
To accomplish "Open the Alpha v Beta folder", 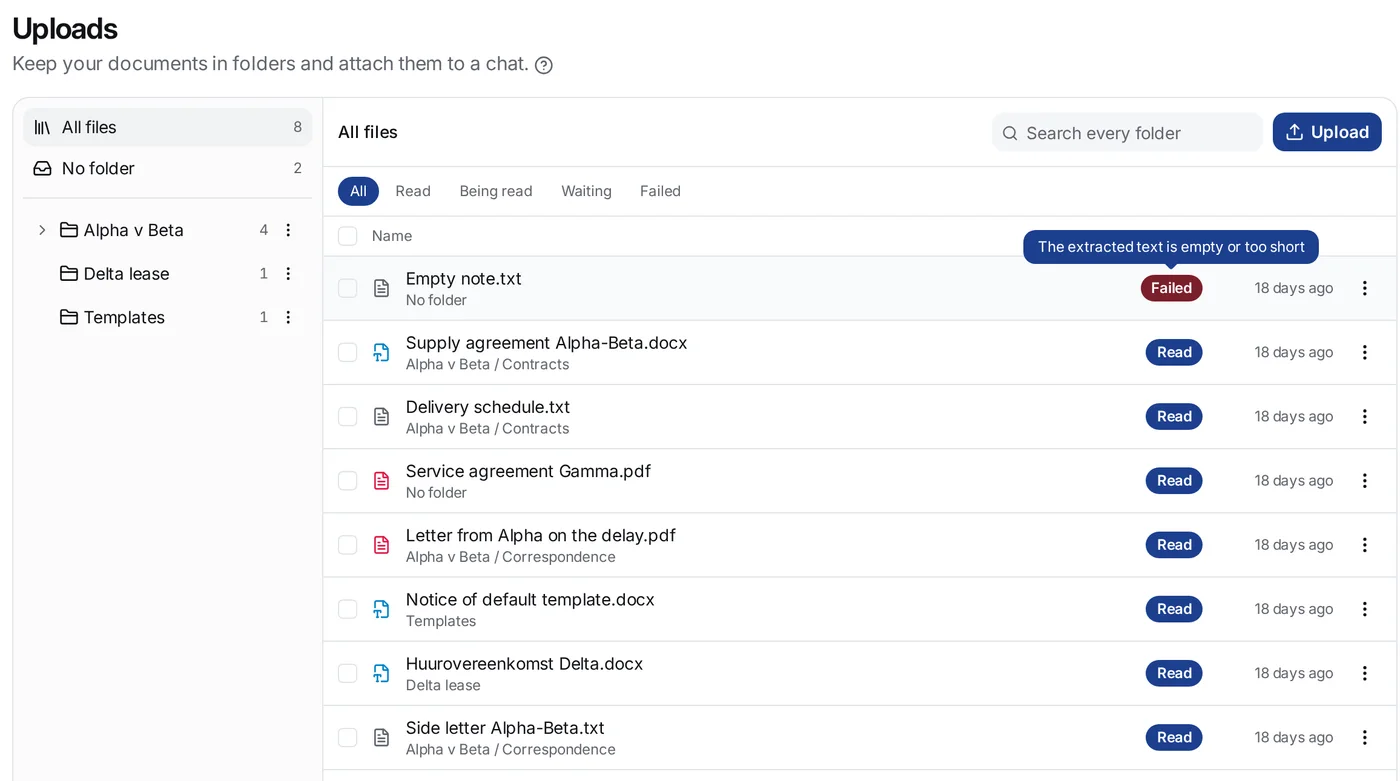I will click(x=134, y=230).
